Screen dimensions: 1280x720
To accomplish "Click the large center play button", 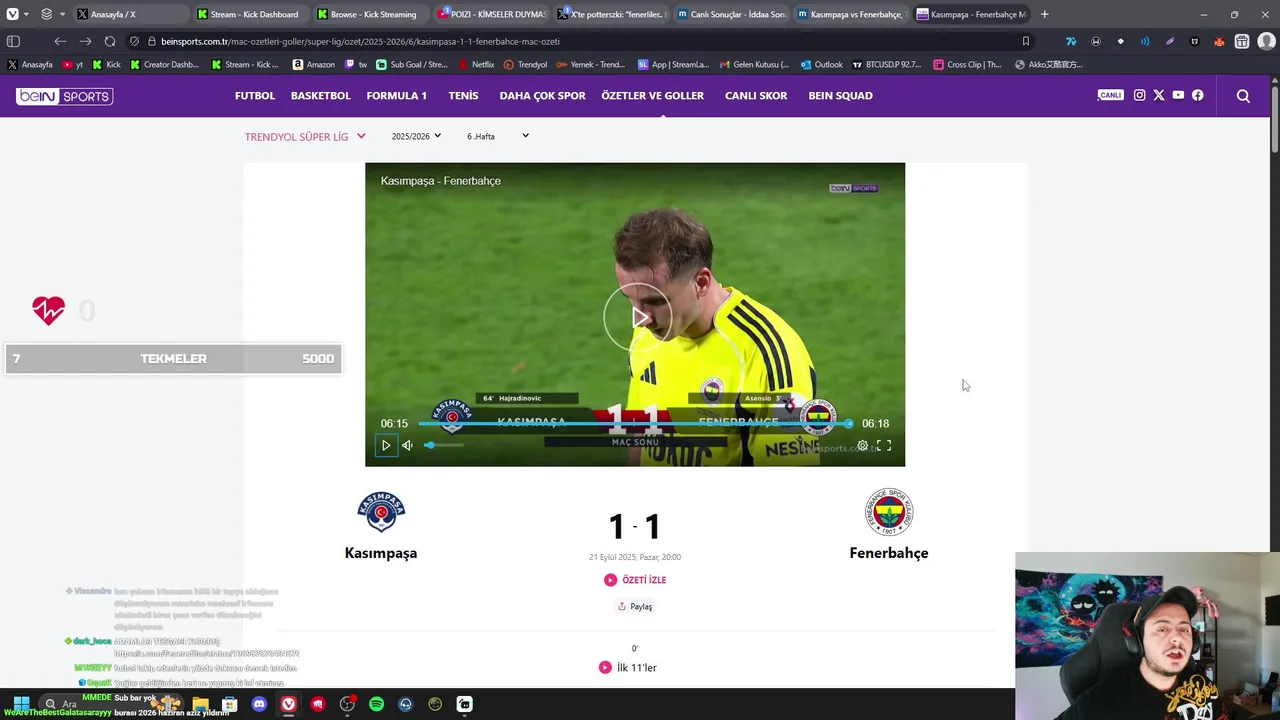I will tap(637, 317).
